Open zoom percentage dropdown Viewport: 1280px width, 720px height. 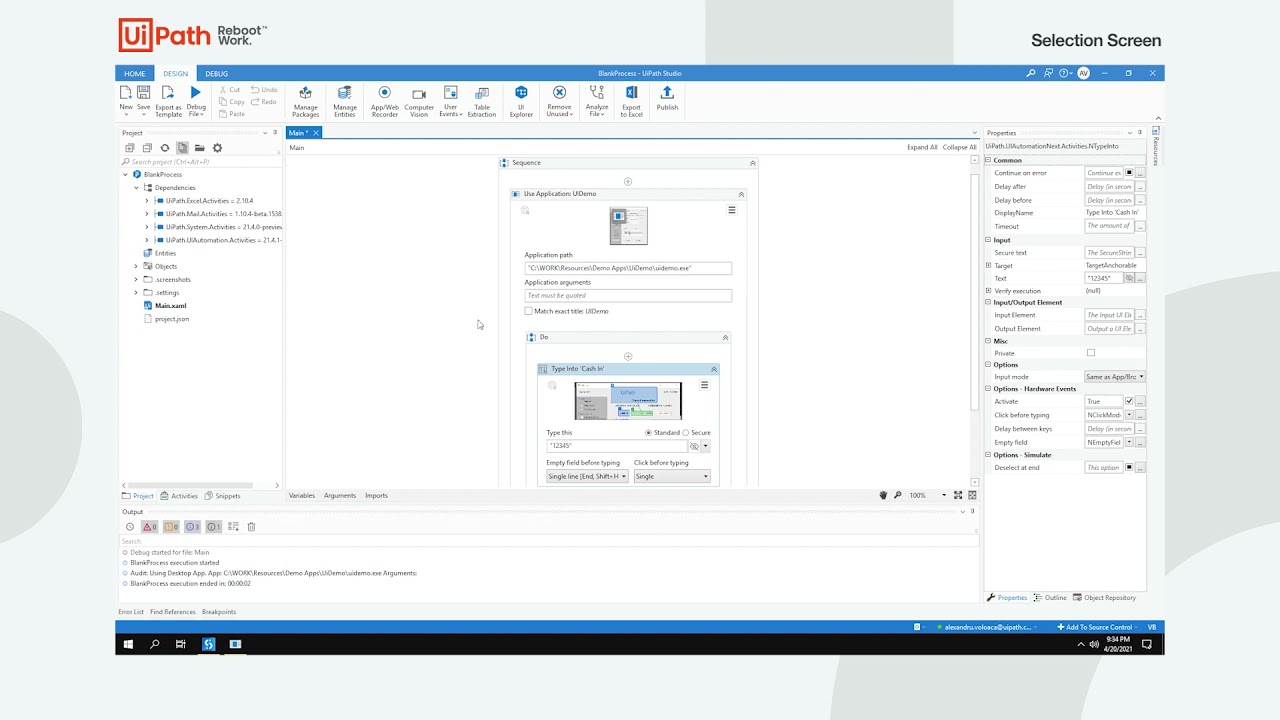point(944,495)
